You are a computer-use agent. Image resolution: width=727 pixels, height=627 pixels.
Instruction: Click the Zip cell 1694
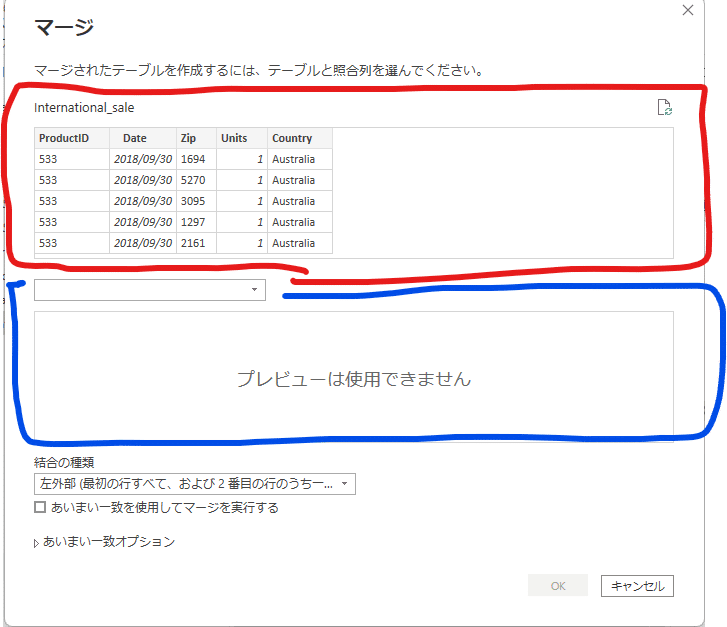tap(197, 159)
